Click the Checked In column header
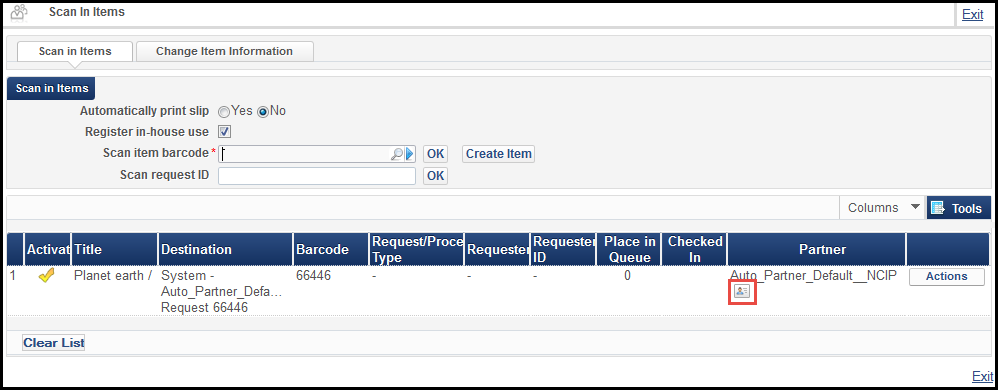This screenshot has width=998, height=390. (694, 249)
